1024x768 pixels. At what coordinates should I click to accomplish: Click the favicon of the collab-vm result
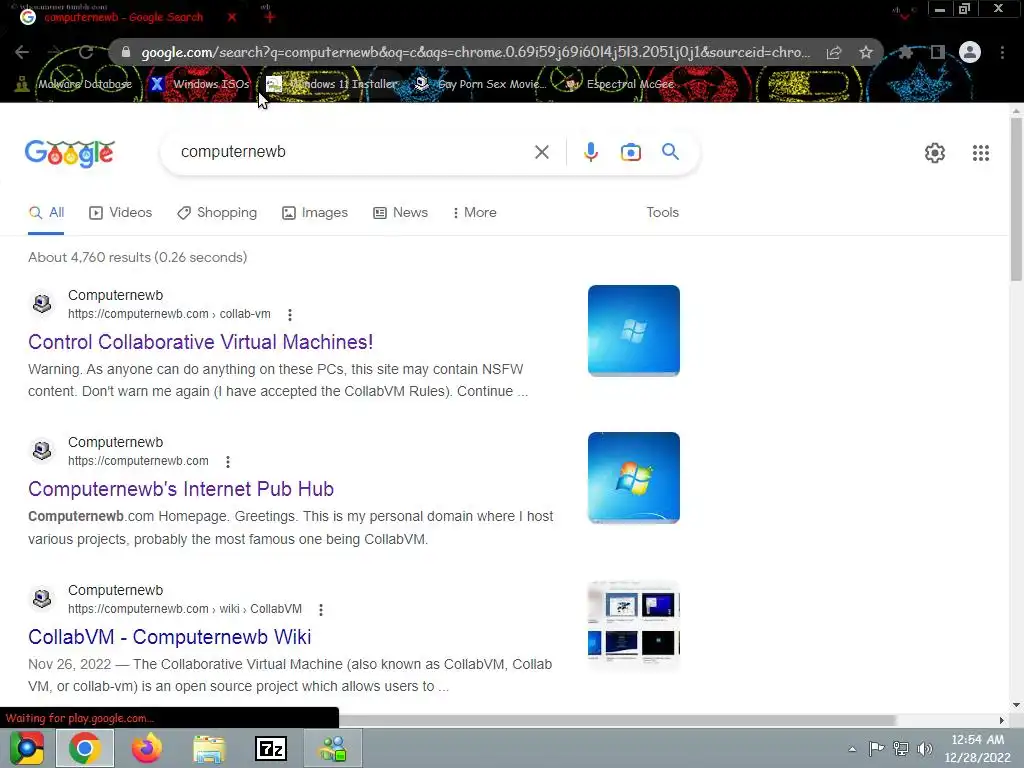42,304
